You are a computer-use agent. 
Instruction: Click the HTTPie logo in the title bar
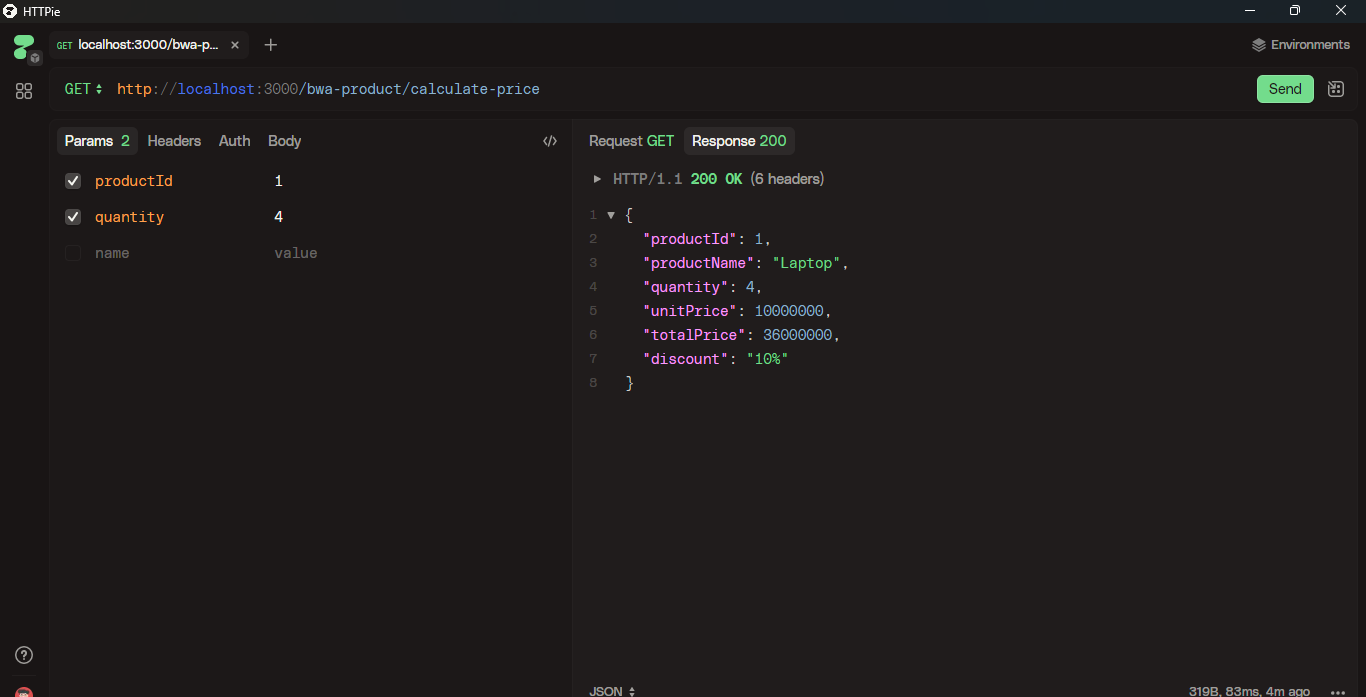(x=10, y=11)
